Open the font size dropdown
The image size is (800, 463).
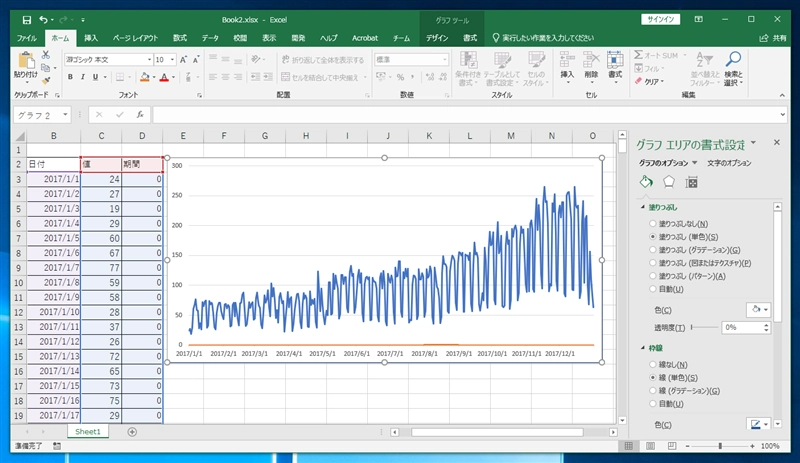[172, 60]
